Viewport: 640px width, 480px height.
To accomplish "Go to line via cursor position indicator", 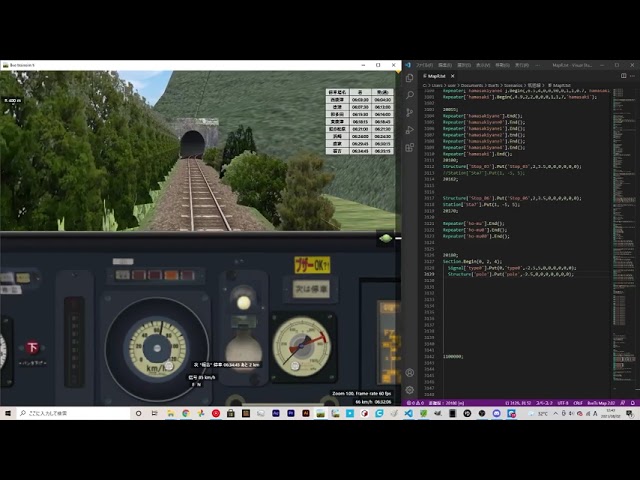I will 518,403.
